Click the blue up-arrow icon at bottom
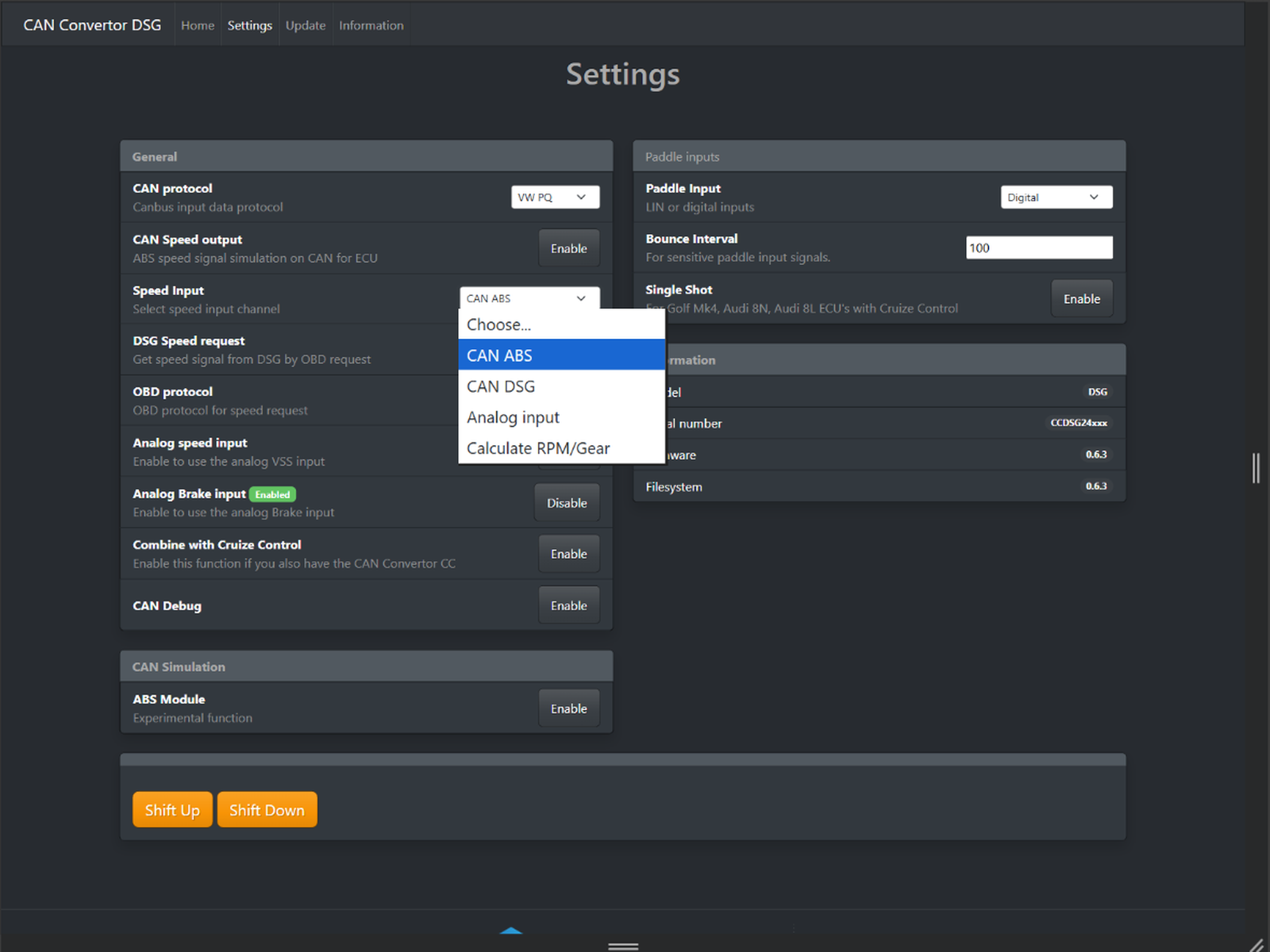The width and height of the screenshot is (1270, 952). point(511,931)
